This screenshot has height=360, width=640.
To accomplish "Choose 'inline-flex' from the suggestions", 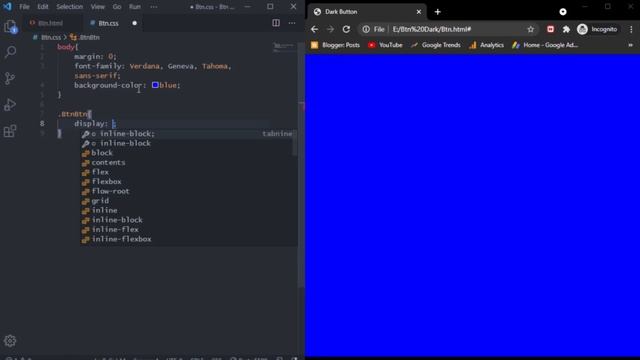I will pyautogui.click(x=187, y=229).
